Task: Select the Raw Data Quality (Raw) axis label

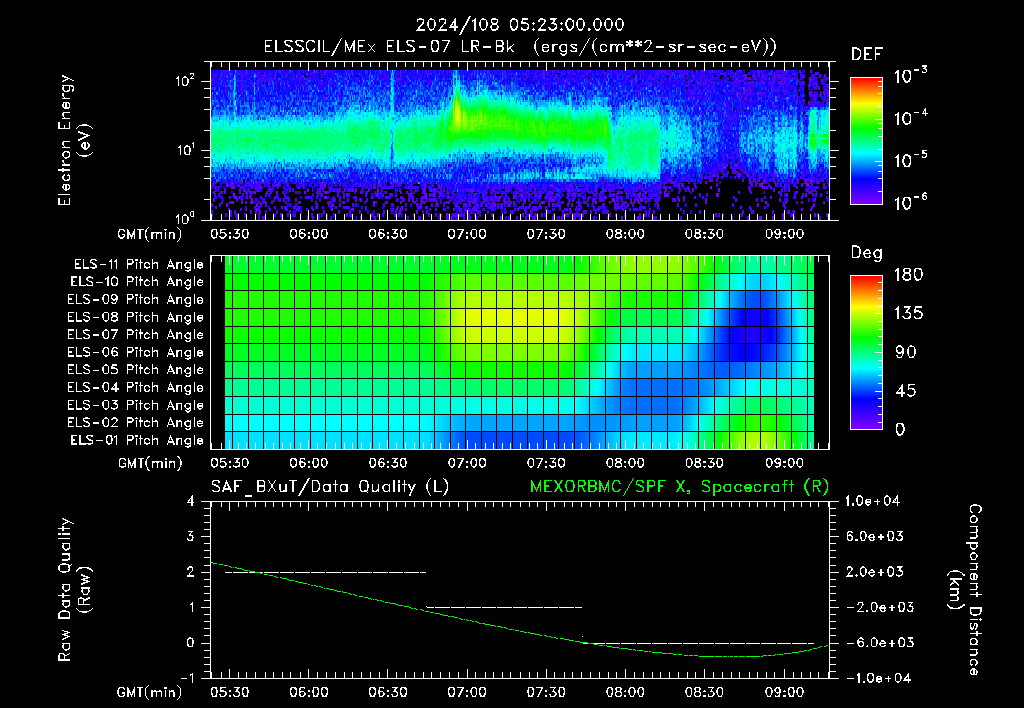Action: point(74,589)
